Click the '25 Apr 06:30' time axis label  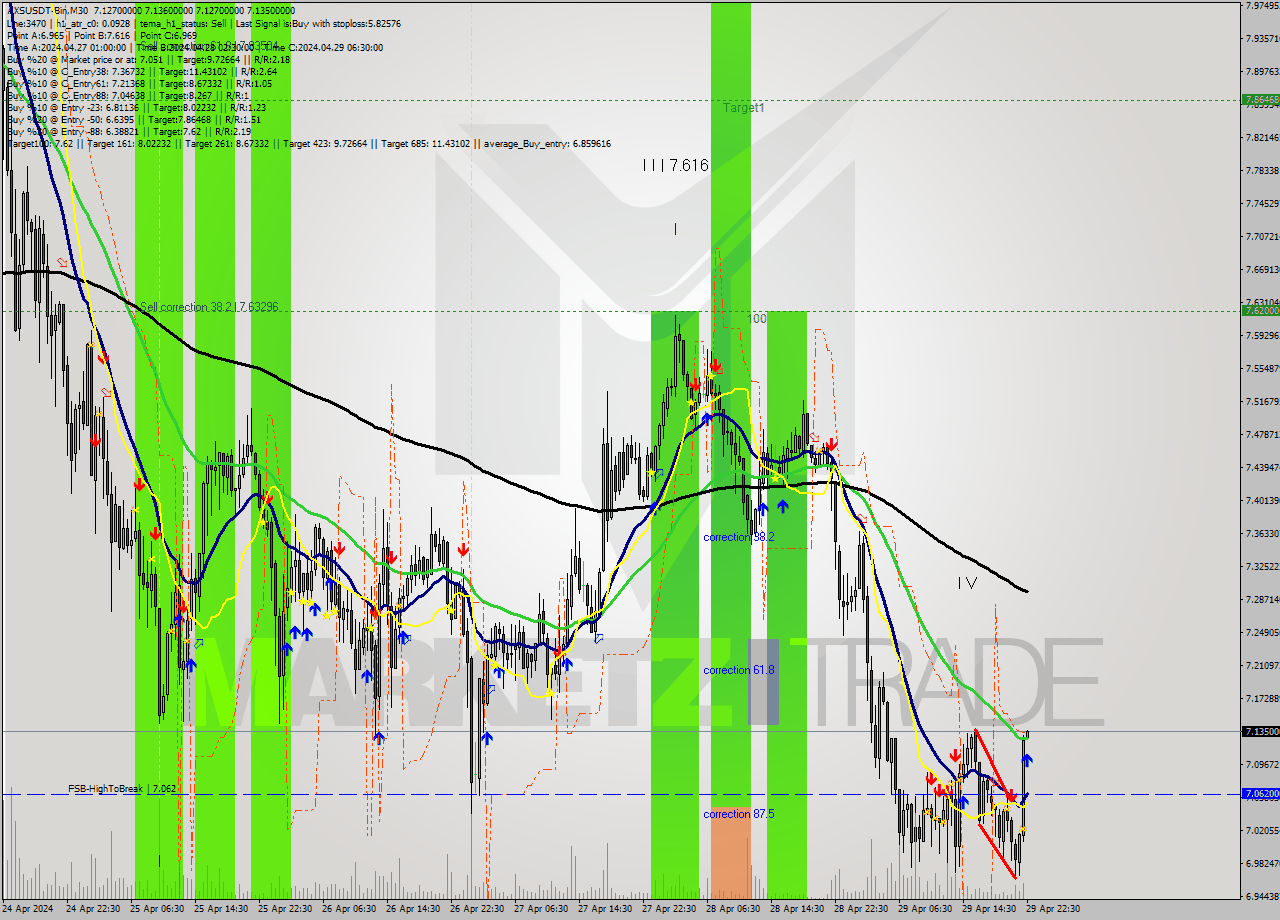[156, 909]
